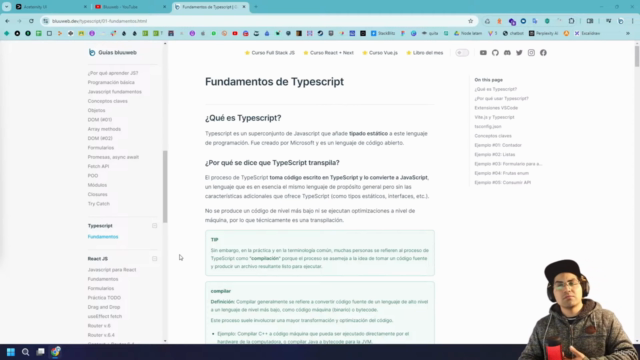The width and height of the screenshot is (640, 360).
Task: Open the Instagram icon in site header
Action: pyautogui.click(x=531, y=53)
